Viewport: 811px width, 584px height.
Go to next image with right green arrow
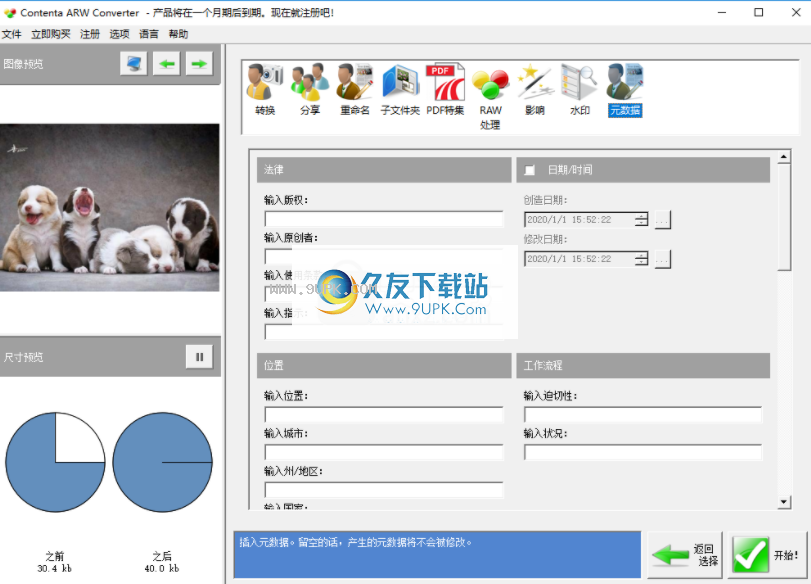tap(199, 64)
